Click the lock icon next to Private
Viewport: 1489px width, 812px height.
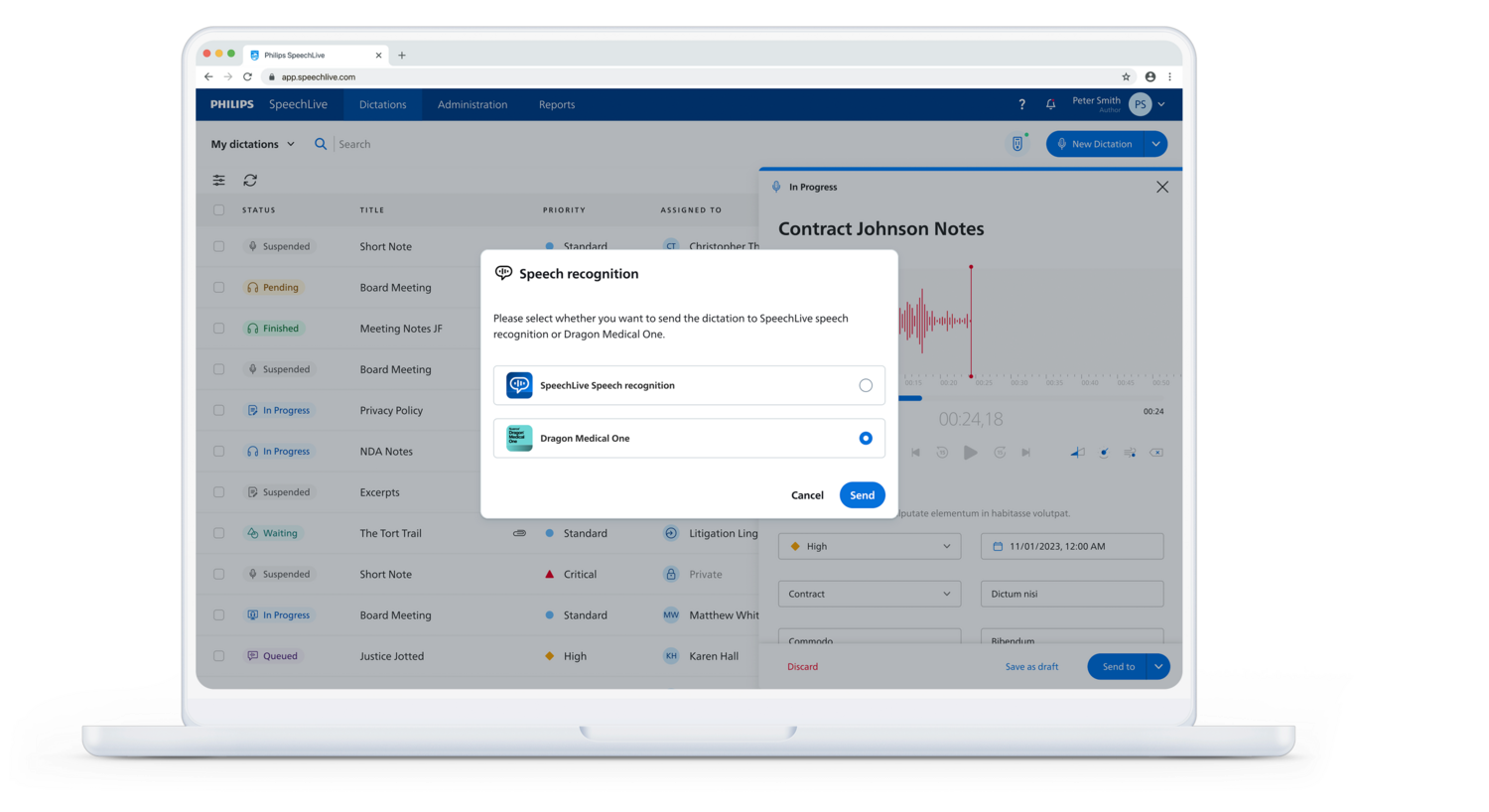671,574
